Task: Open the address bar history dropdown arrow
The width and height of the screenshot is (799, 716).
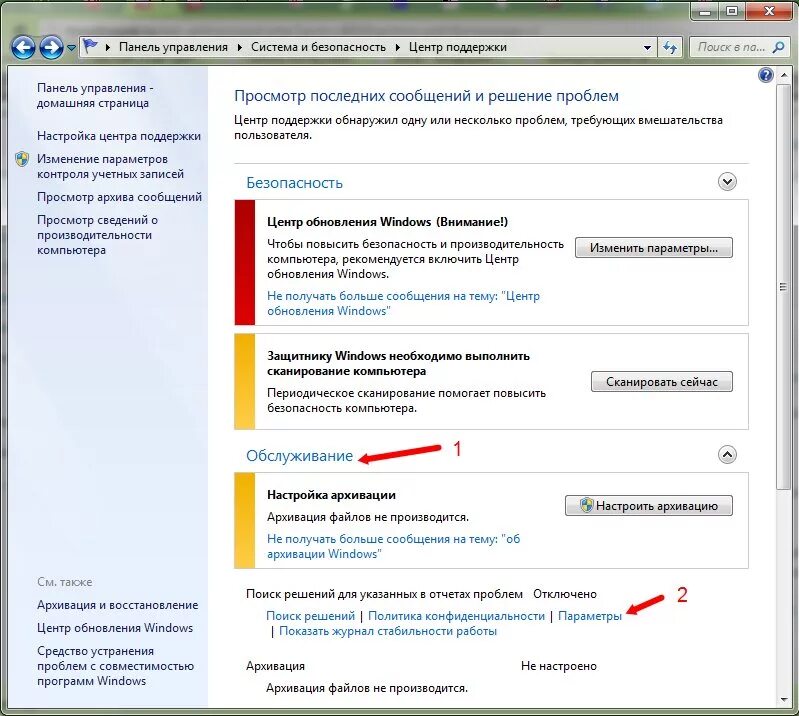Action: tap(647, 47)
